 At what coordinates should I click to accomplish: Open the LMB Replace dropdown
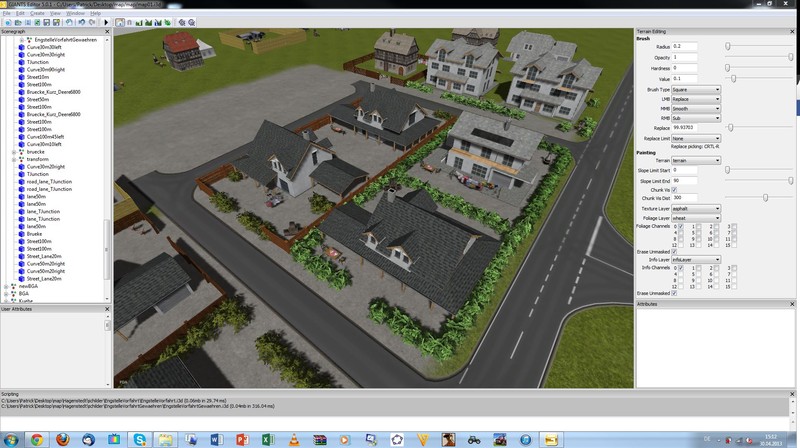pos(695,99)
